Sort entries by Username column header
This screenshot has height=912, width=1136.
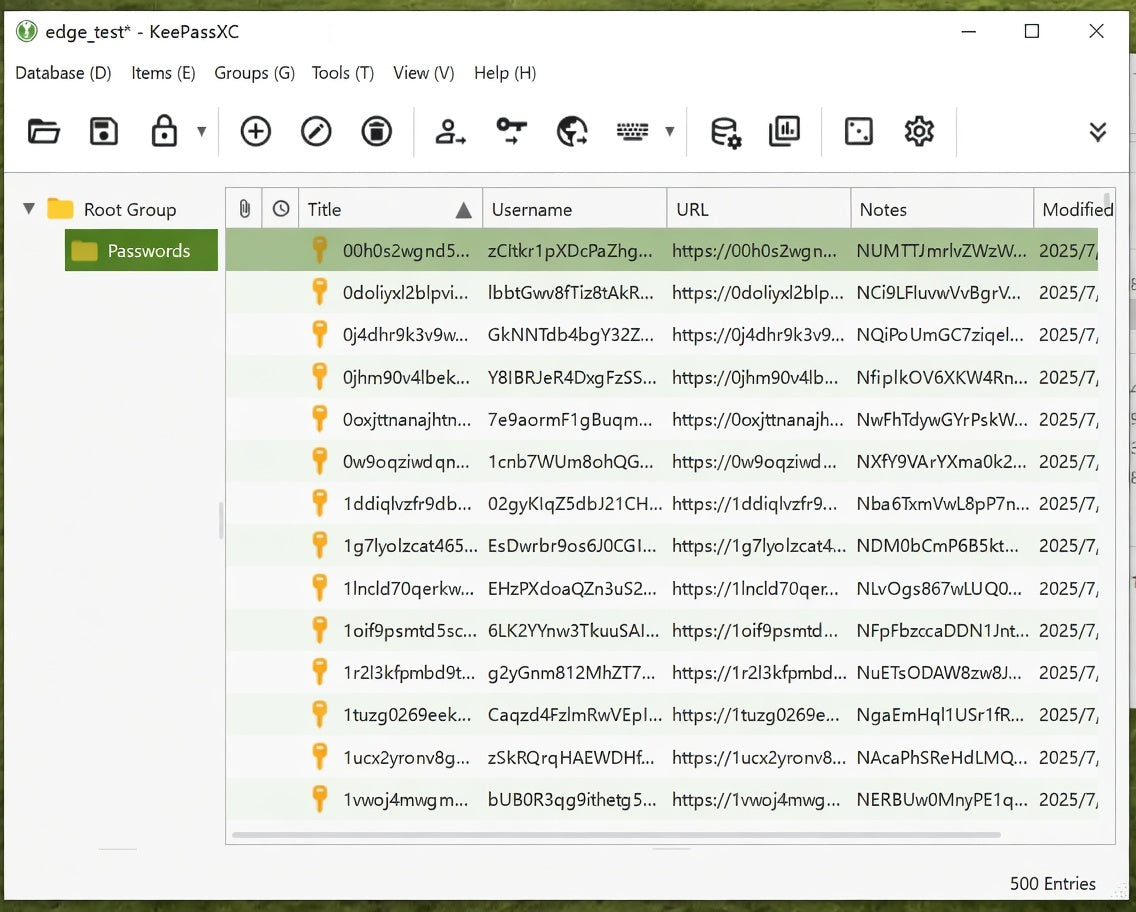575,209
